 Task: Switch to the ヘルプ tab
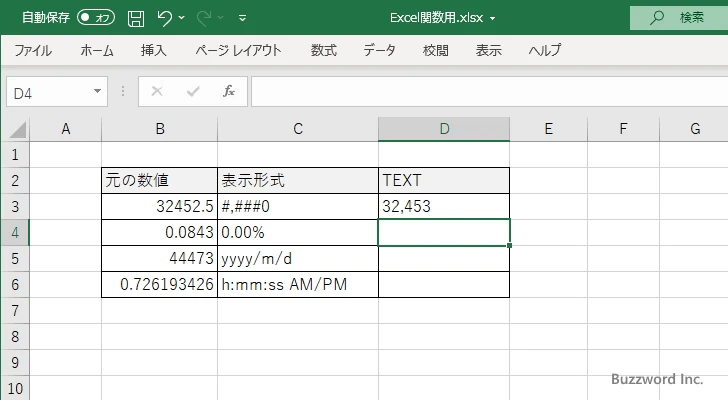(545, 50)
